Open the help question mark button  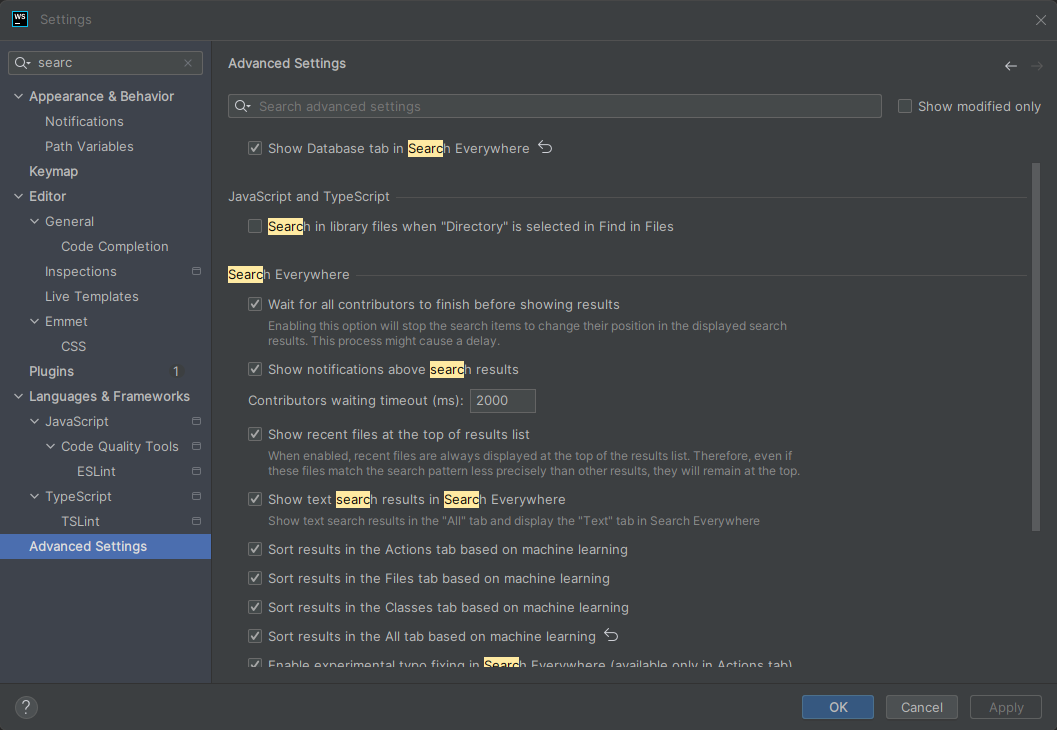[26, 707]
